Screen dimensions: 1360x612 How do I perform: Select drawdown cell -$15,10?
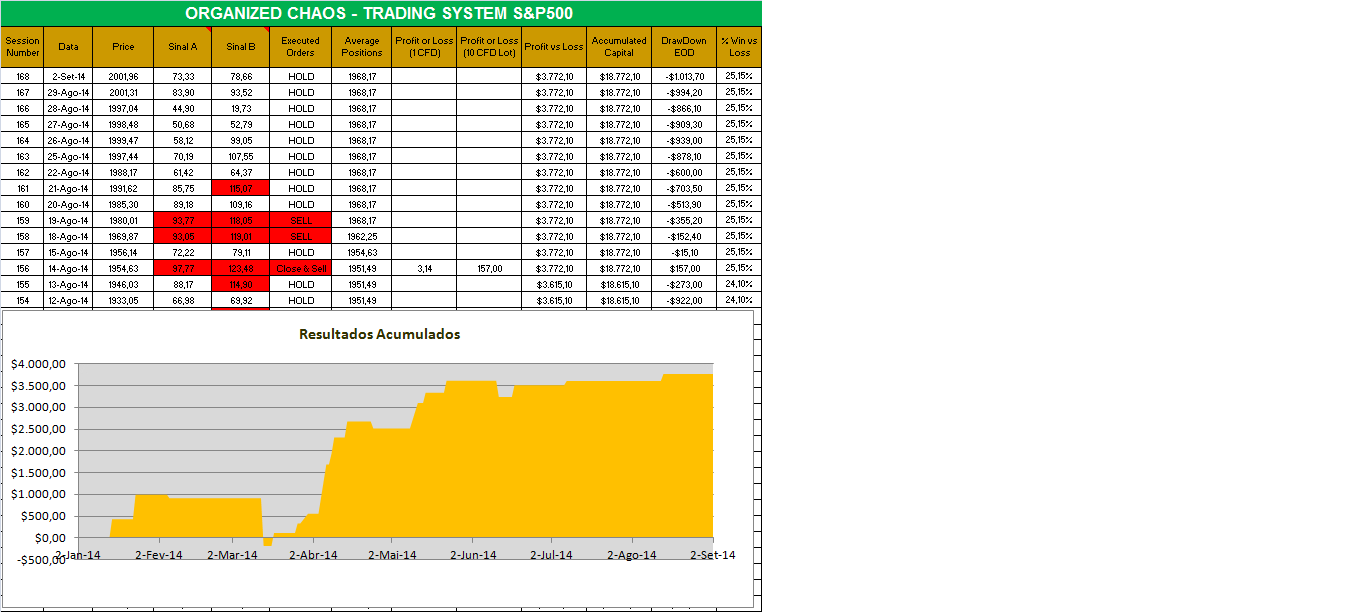pos(684,252)
